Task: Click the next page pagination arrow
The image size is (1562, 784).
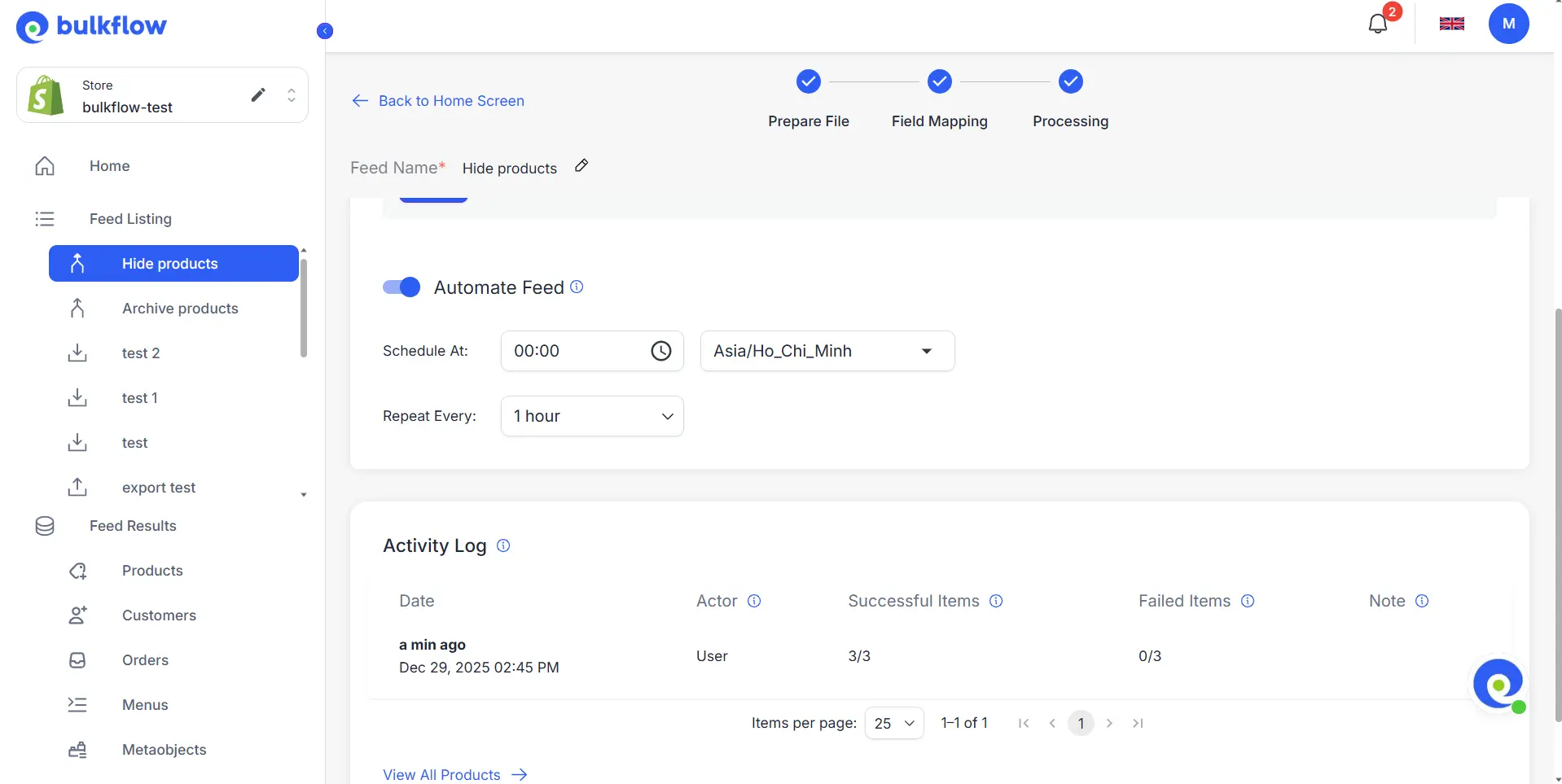Action: click(x=1109, y=722)
